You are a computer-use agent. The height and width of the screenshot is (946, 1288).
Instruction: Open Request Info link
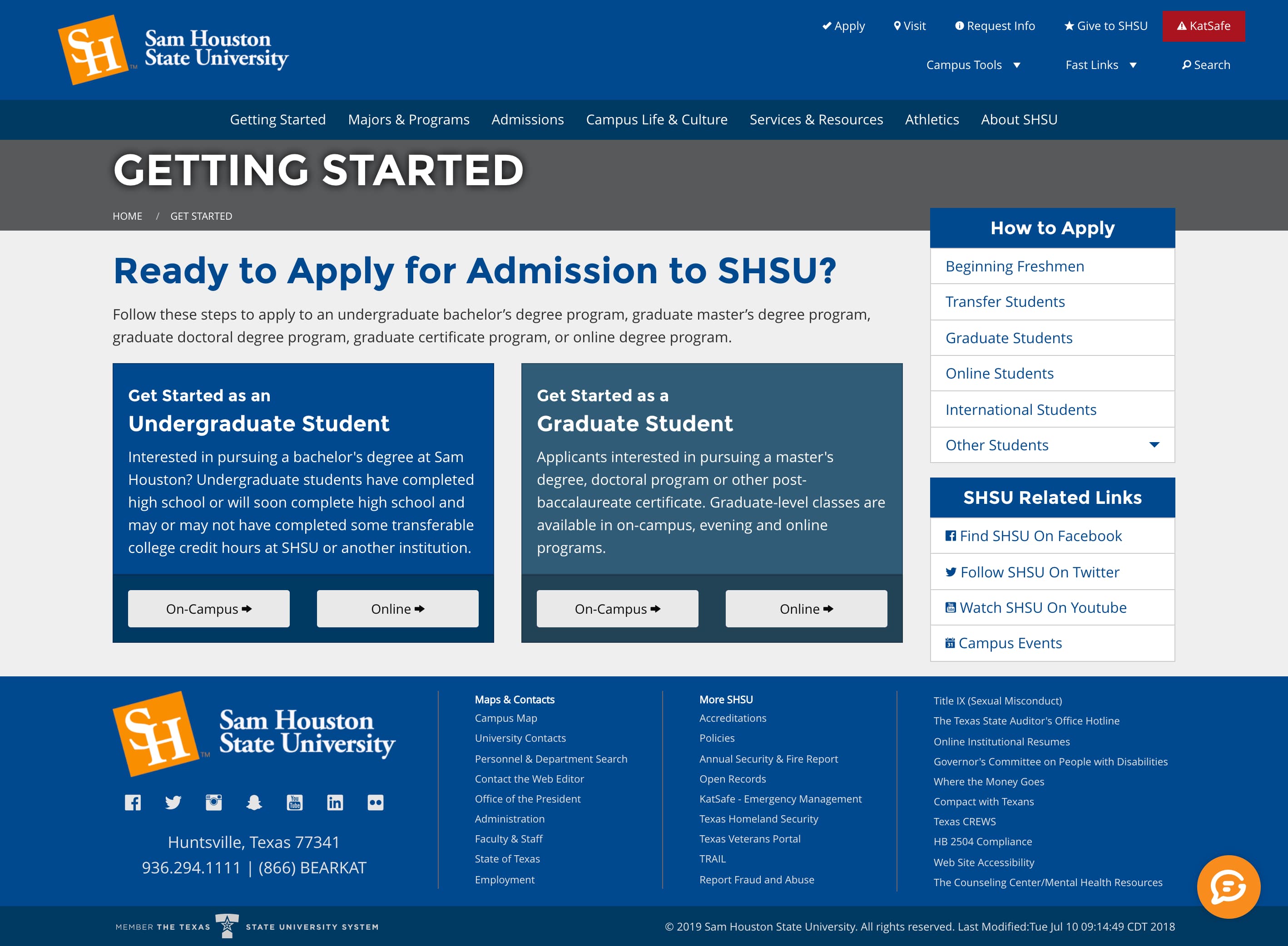click(995, 26)
